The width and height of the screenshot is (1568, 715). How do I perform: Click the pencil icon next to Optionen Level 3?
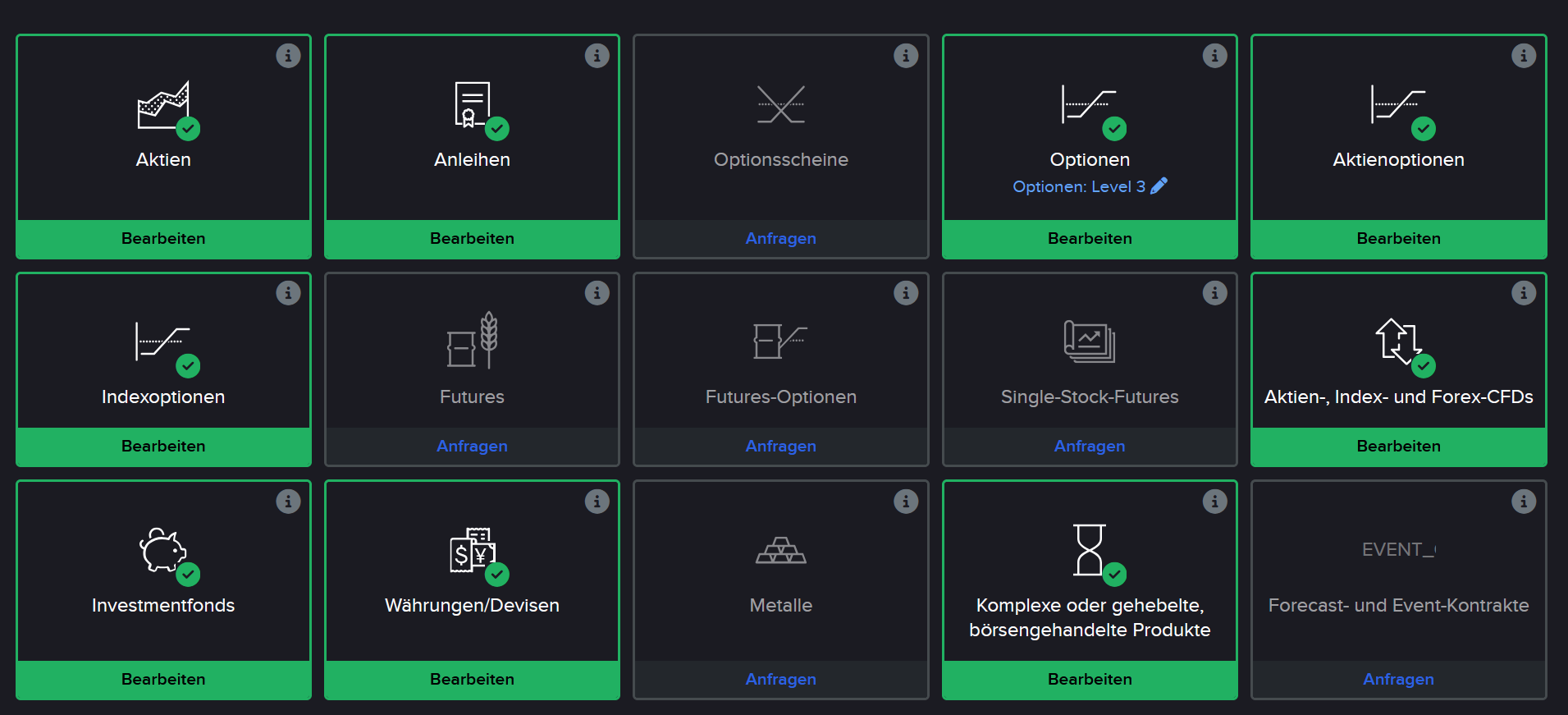coord(1159,186)
